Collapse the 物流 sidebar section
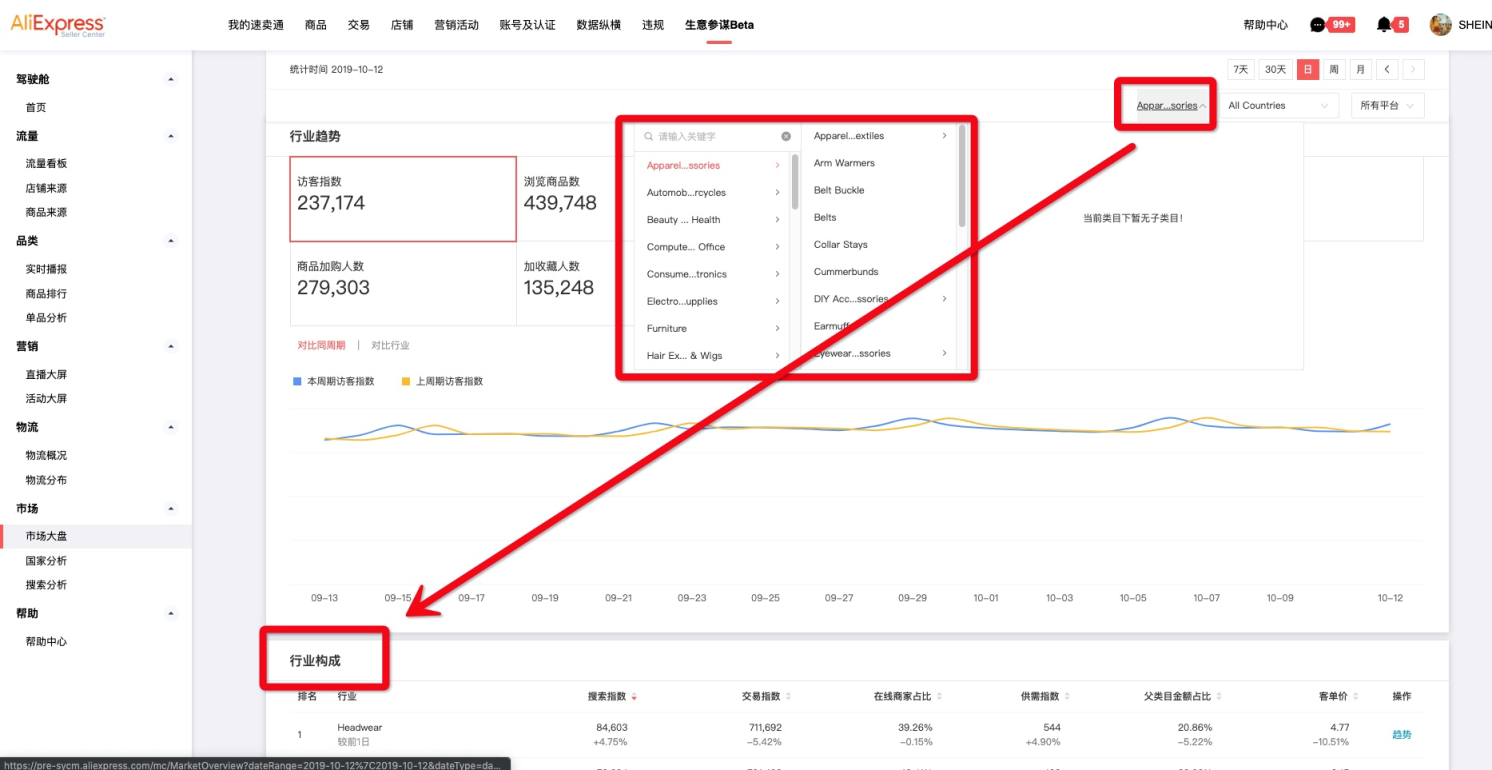Image resolution: width=1492 pixels, height=770 pixels. (x=171, y=427)
